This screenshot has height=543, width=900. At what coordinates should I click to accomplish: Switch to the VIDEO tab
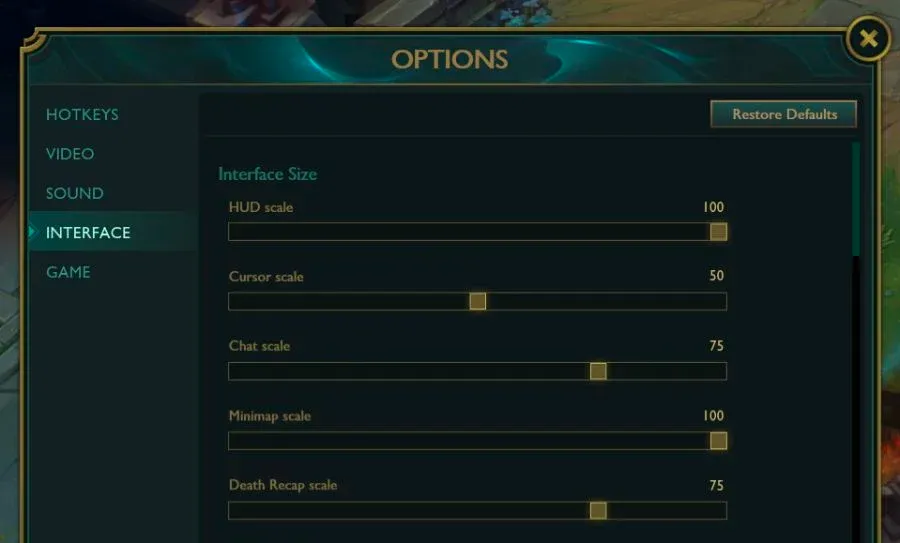(x=70, y=154)
